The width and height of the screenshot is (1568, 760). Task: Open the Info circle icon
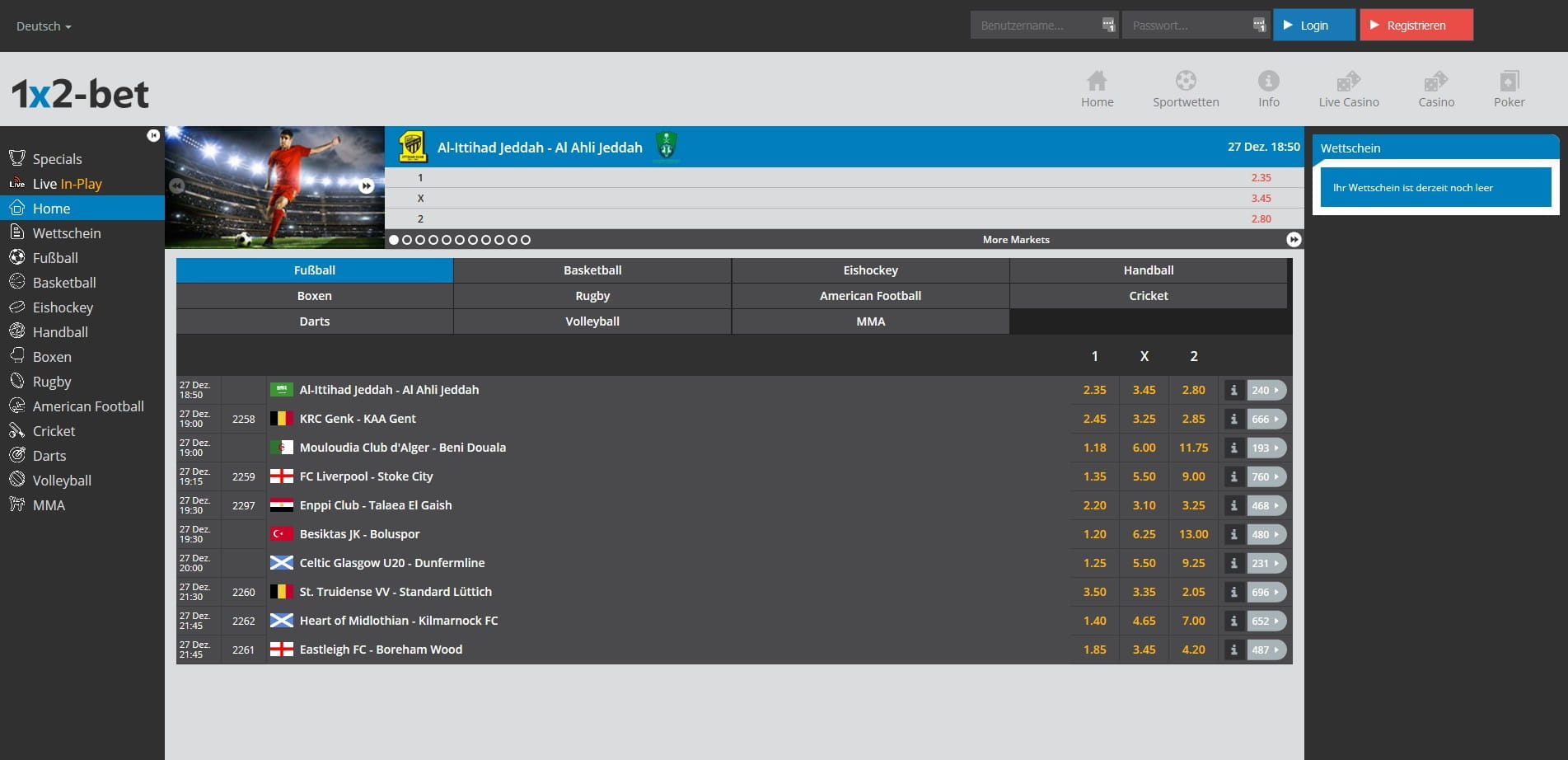coord(1269,81)
